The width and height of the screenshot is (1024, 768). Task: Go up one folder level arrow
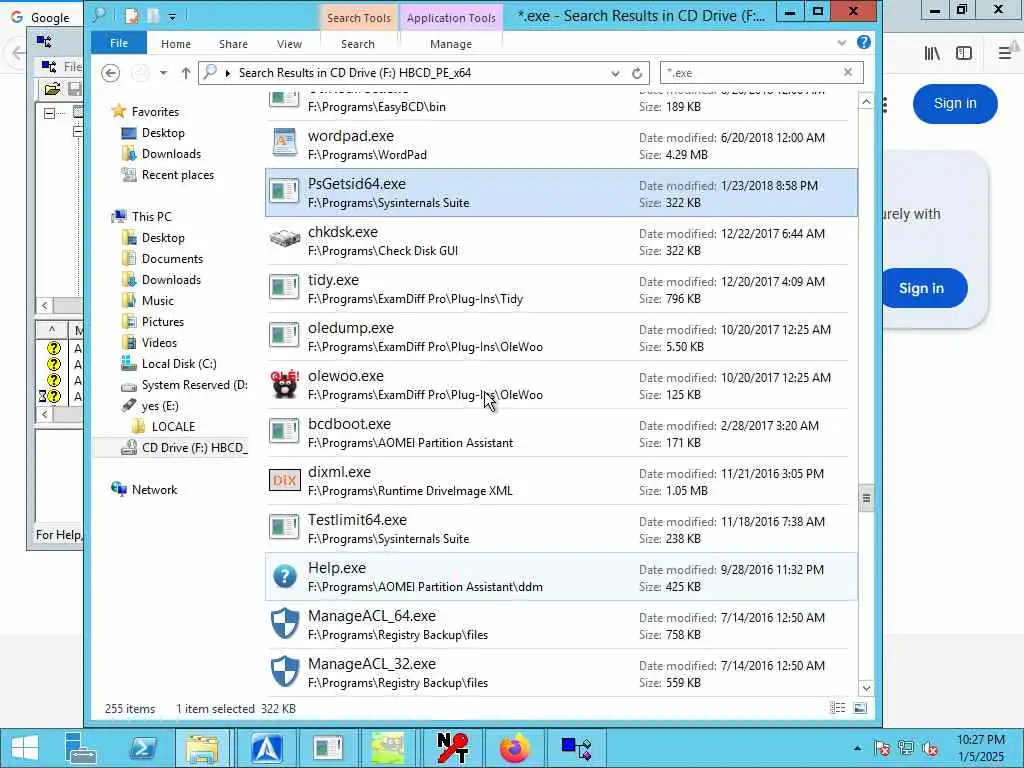186,73
